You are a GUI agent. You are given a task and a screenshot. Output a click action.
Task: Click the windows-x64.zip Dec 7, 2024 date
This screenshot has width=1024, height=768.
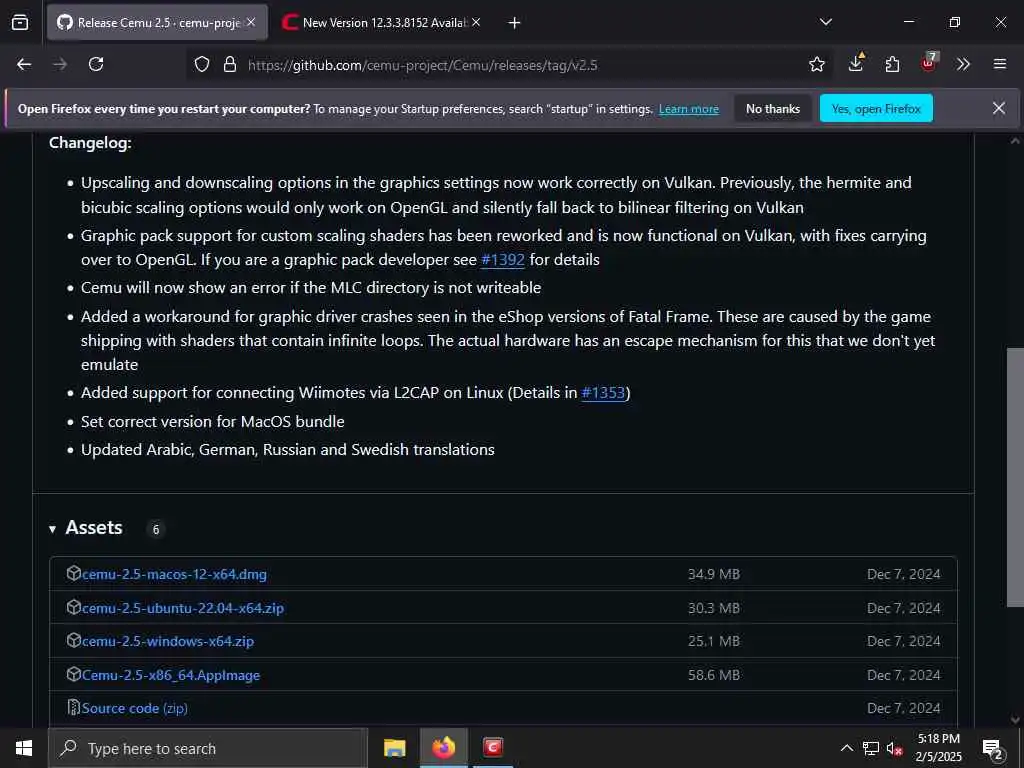point(903,641)
